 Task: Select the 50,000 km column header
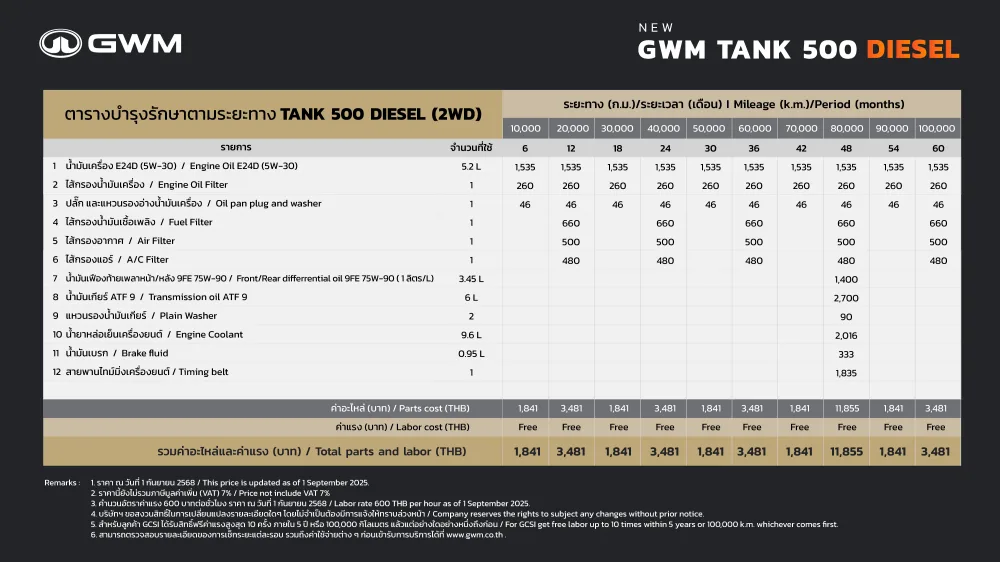(x=709, y=128)
